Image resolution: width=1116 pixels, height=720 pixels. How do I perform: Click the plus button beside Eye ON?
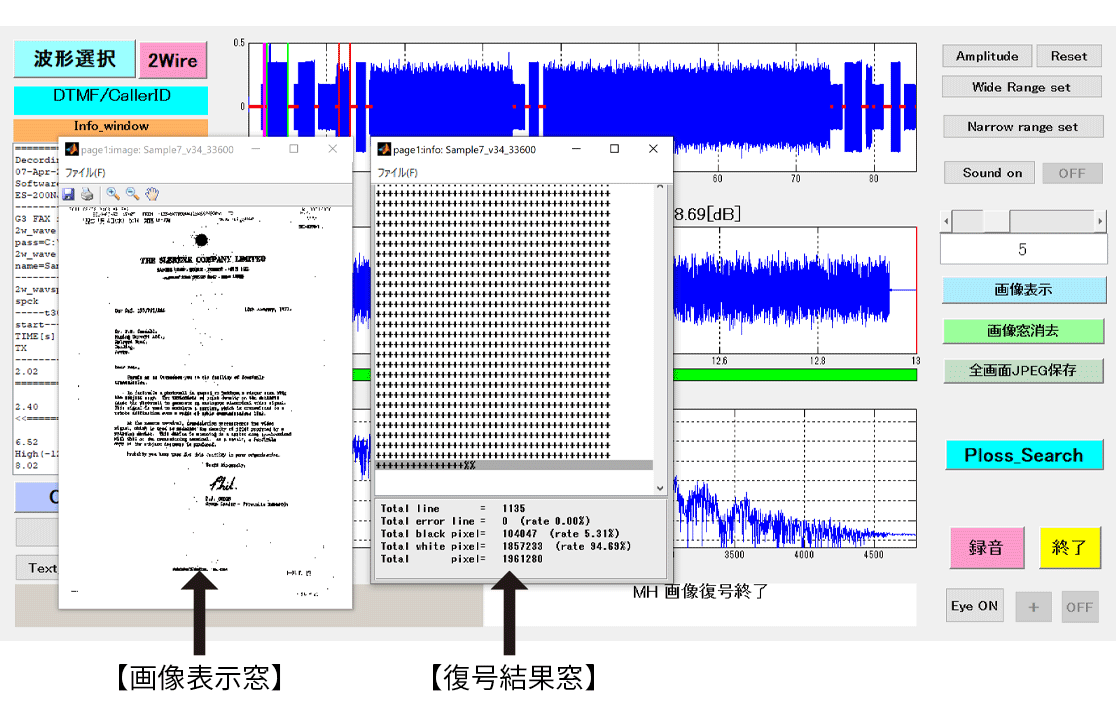[1033, 608]
